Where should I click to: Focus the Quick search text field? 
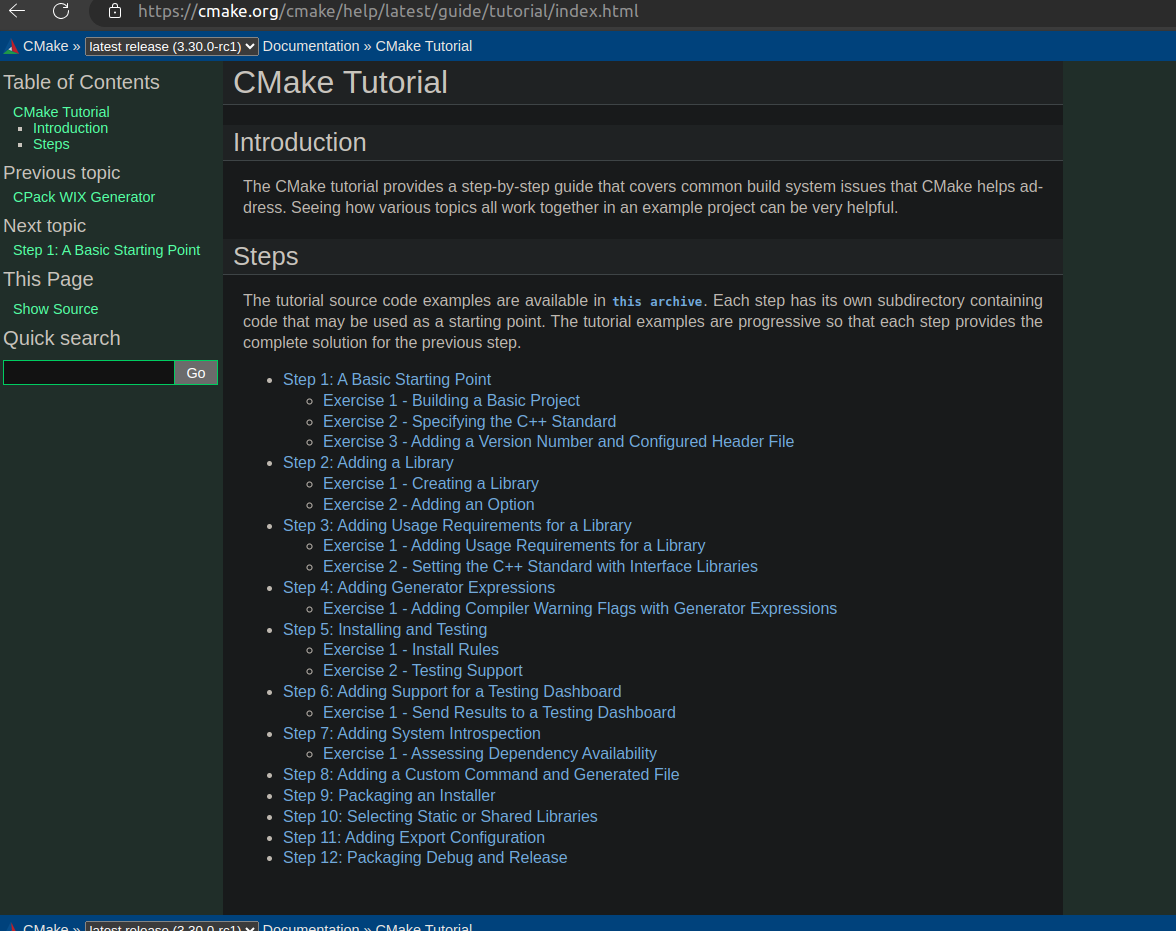click(89, 373)
